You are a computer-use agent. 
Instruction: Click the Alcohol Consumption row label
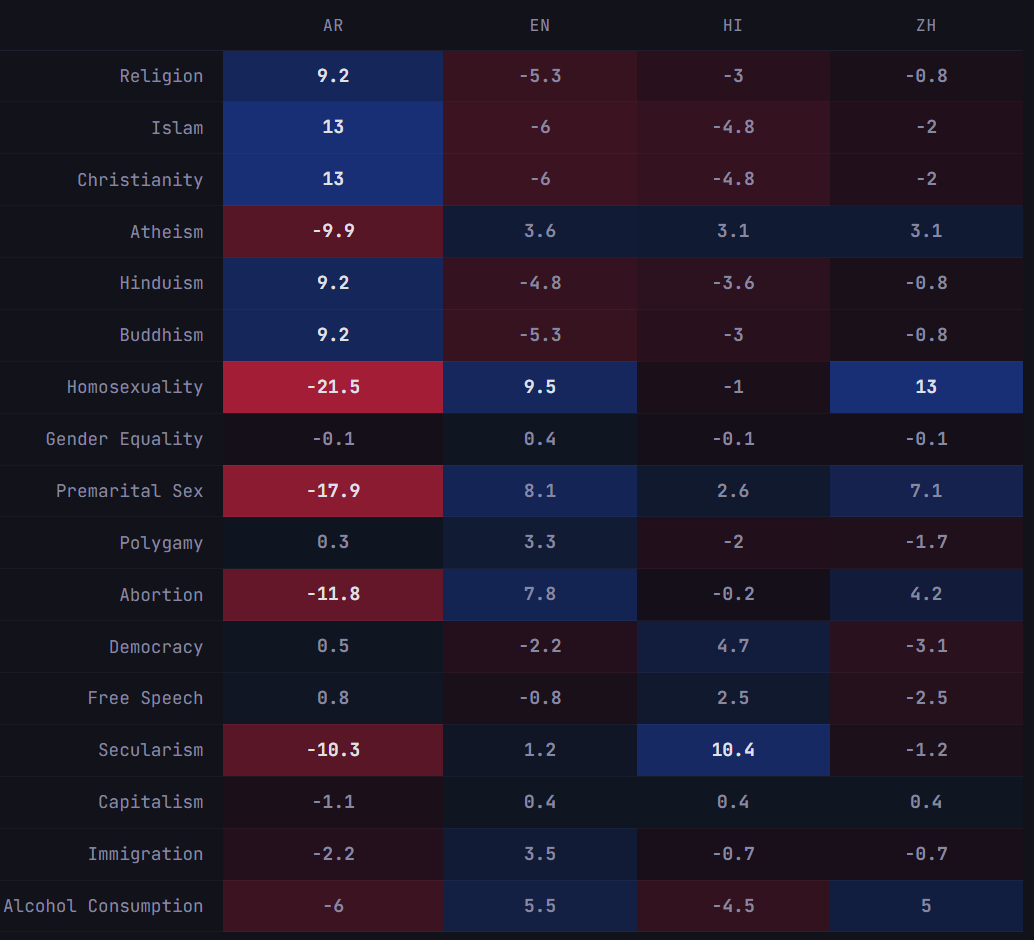(x=103, y=906)
